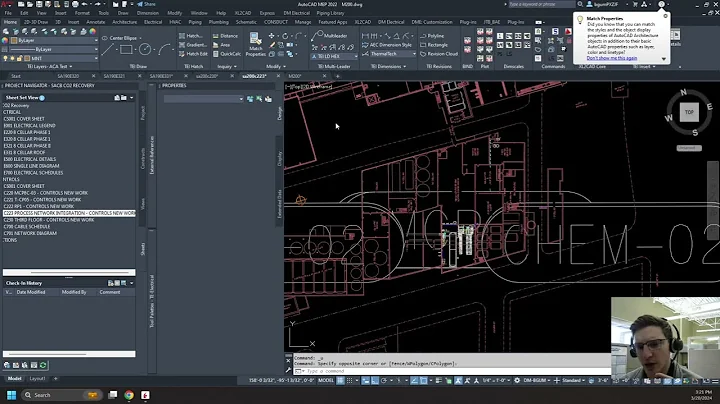Expand the TEI Layers - ACA Test panel

pyautogui.click(x=49, y=67)
